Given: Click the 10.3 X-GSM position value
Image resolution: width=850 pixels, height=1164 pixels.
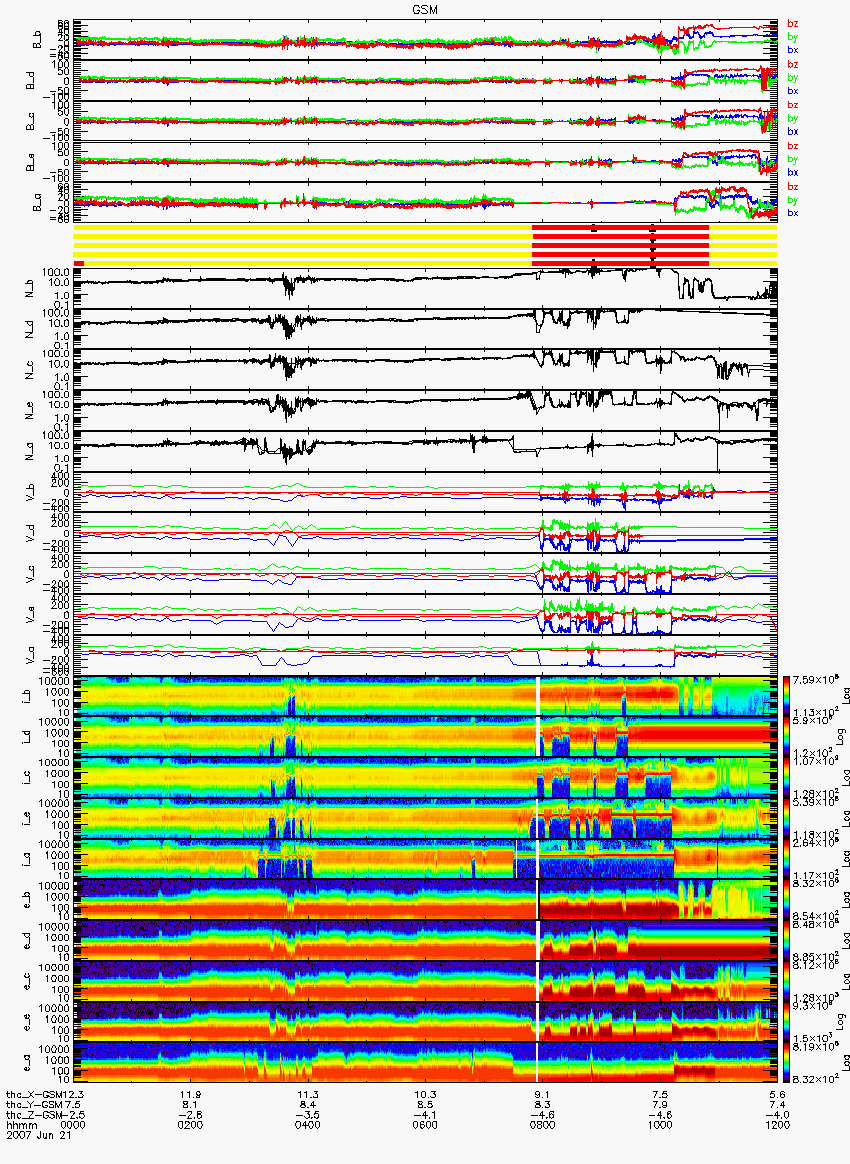Looking at the screenshot, I should click(x=425, y=1095).
